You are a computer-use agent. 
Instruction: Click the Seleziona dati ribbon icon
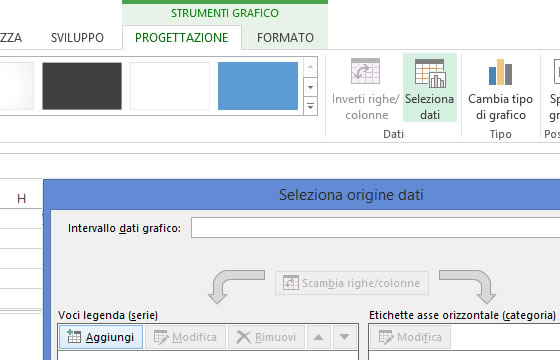click(x=430, y=88)
